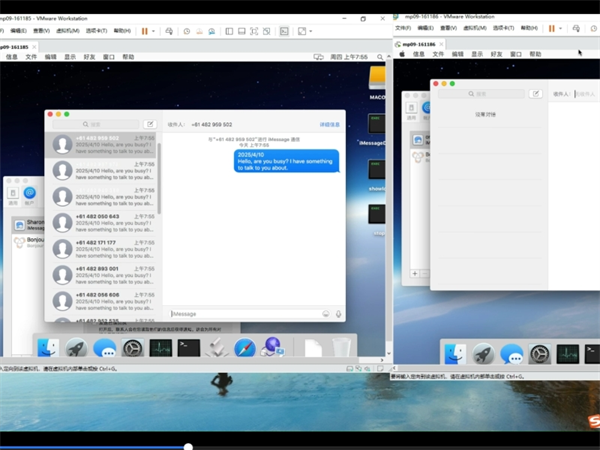
Task: Launch Activity Monitor in left VM dock
Action: pos(161,348)
